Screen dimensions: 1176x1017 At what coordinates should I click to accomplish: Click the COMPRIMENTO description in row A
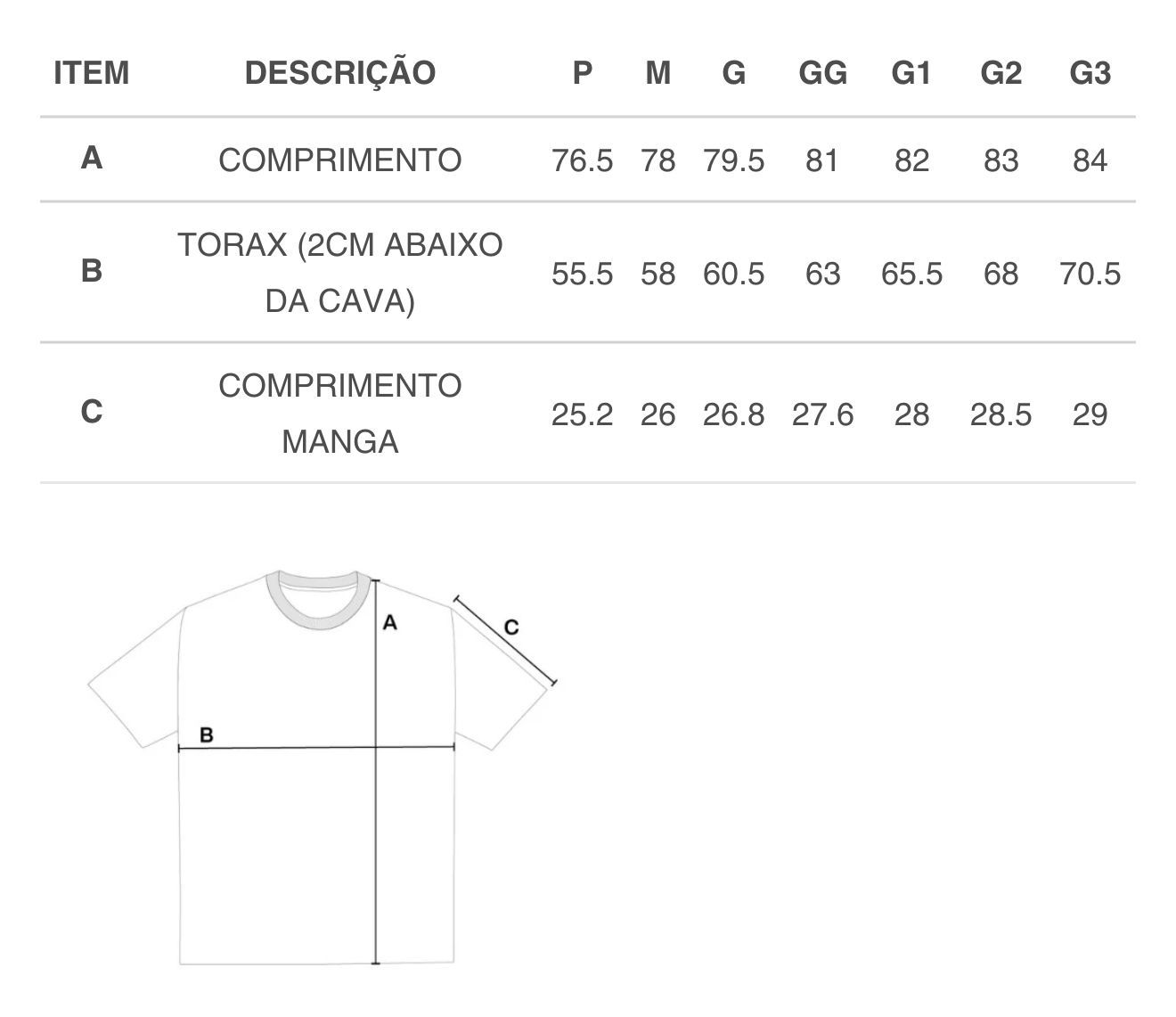[x=339, y=160]
